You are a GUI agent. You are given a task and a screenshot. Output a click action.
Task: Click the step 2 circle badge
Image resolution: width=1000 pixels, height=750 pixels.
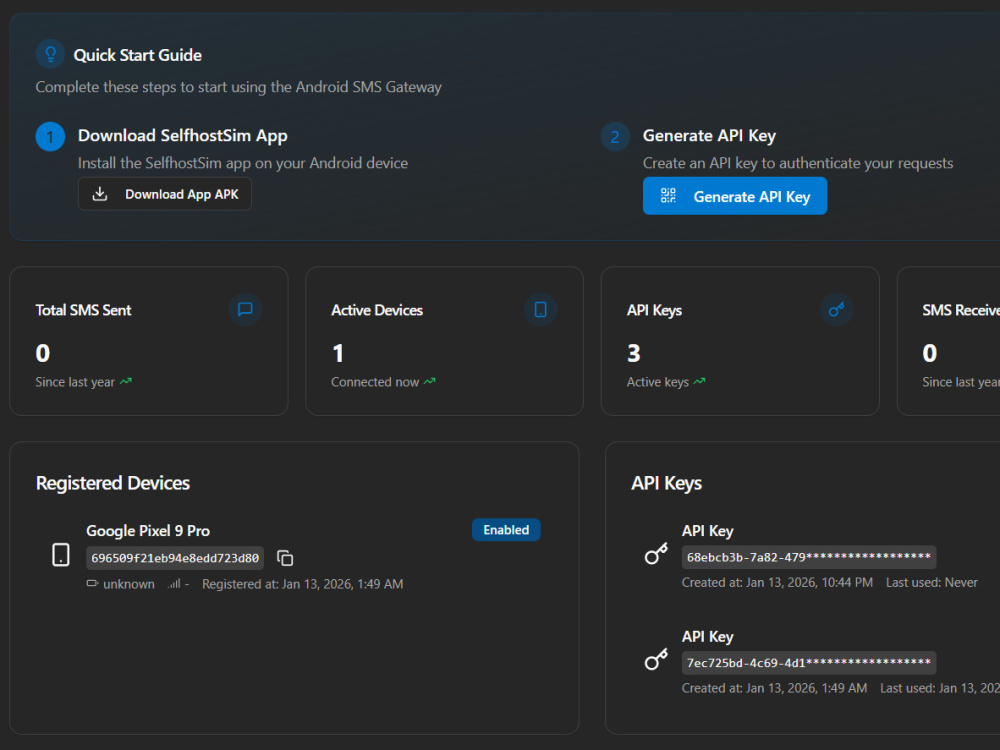pyautogui.click(x=615, y=136)
